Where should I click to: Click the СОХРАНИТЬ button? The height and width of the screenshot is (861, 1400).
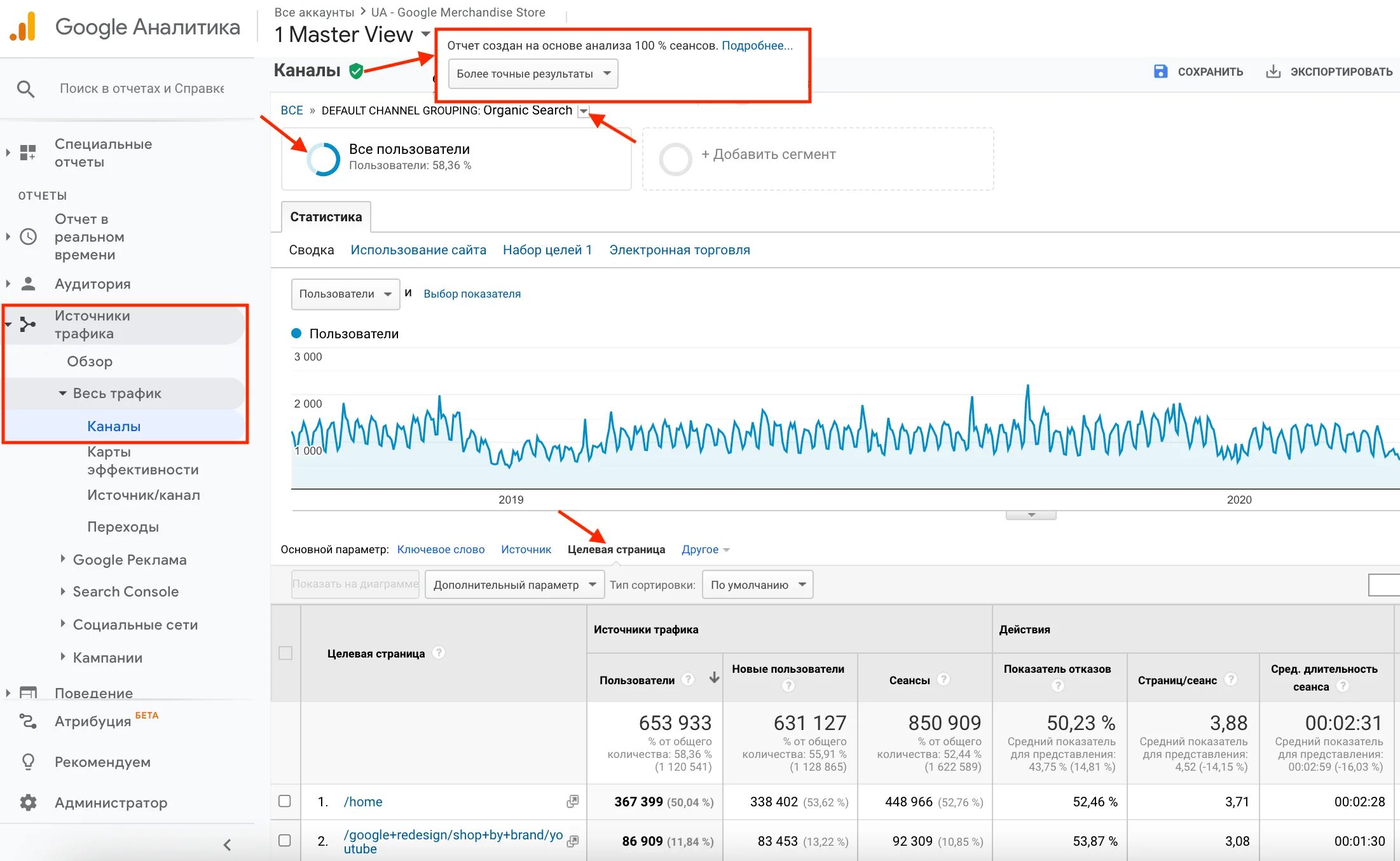click(x=1198, y=72)
